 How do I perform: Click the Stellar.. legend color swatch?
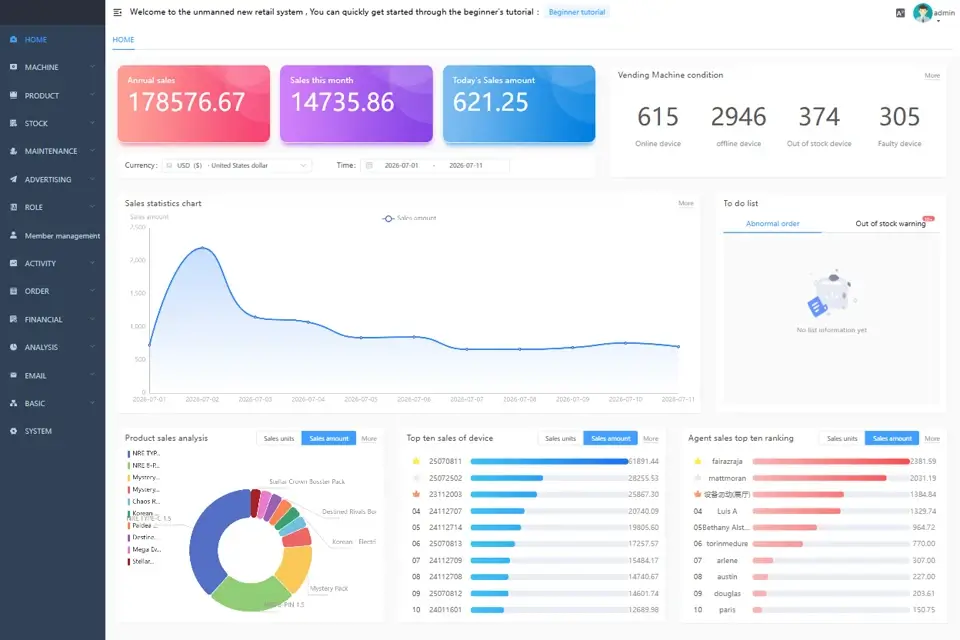(x=129, y=562)
